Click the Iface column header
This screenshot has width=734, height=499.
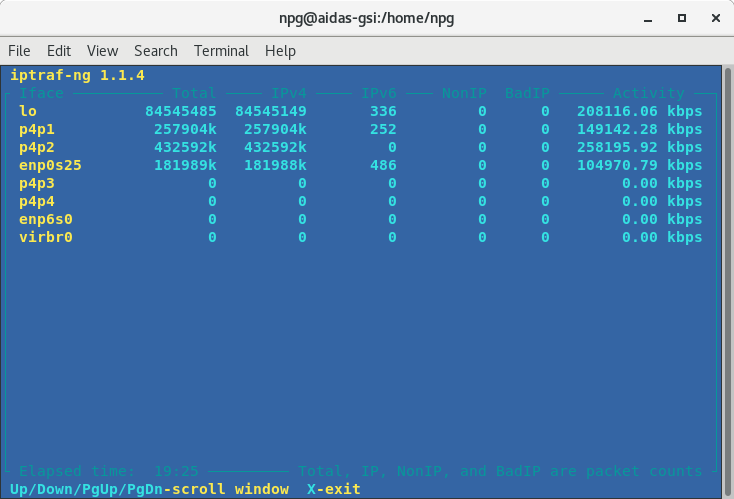41,93
